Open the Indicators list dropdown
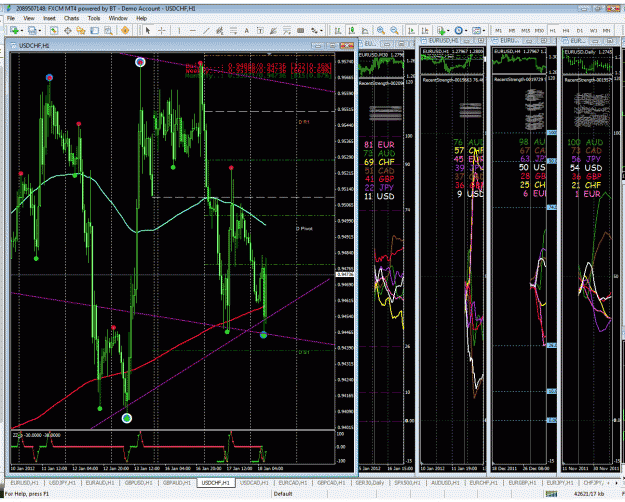This screenshot has height=502, width=625. [x=443, y=30]
